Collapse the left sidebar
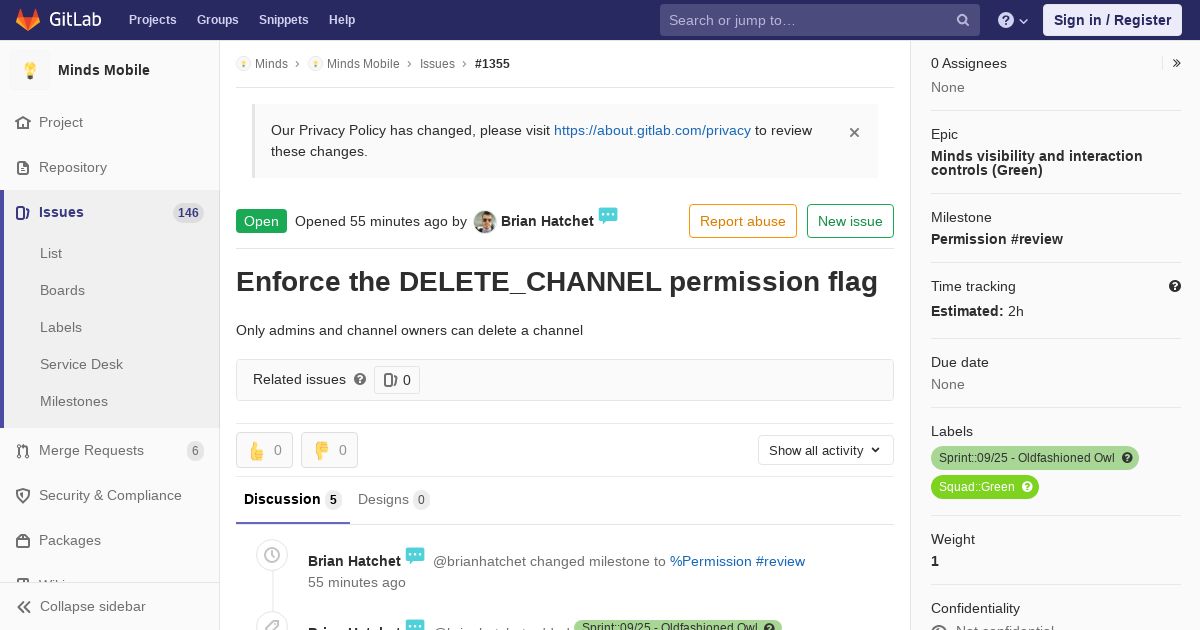 109,606
